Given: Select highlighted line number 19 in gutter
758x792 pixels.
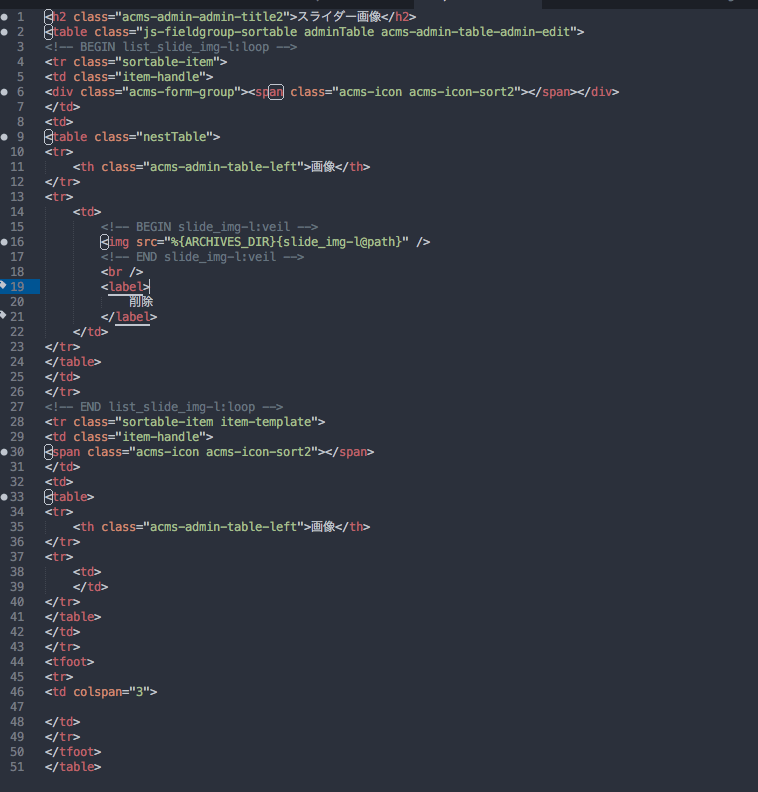Looking at the screenshot, I should click(17, 287).
